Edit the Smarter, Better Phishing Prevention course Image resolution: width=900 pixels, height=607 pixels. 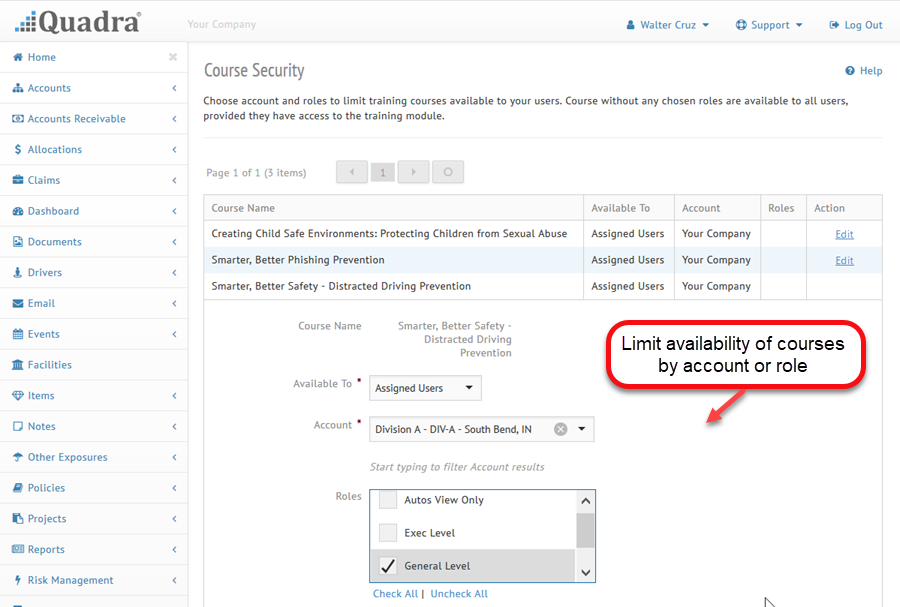844,260
